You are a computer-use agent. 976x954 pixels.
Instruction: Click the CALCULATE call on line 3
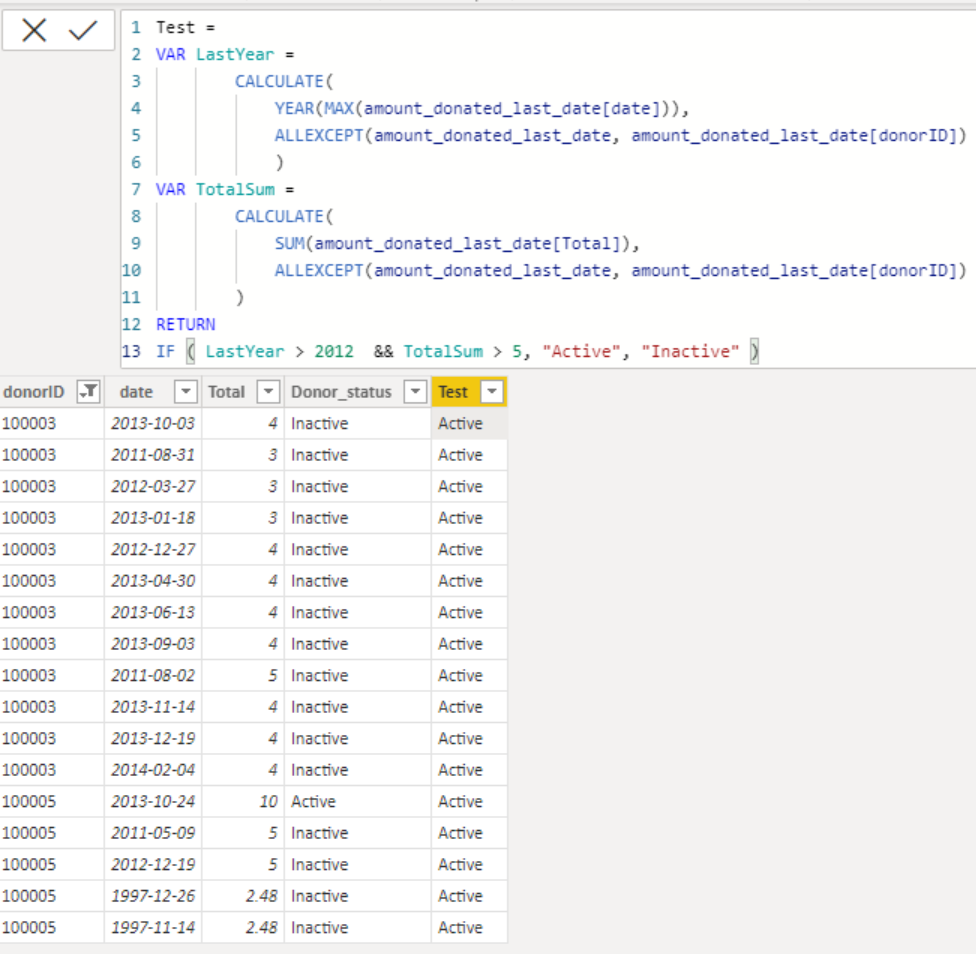(x=284, y=82)
